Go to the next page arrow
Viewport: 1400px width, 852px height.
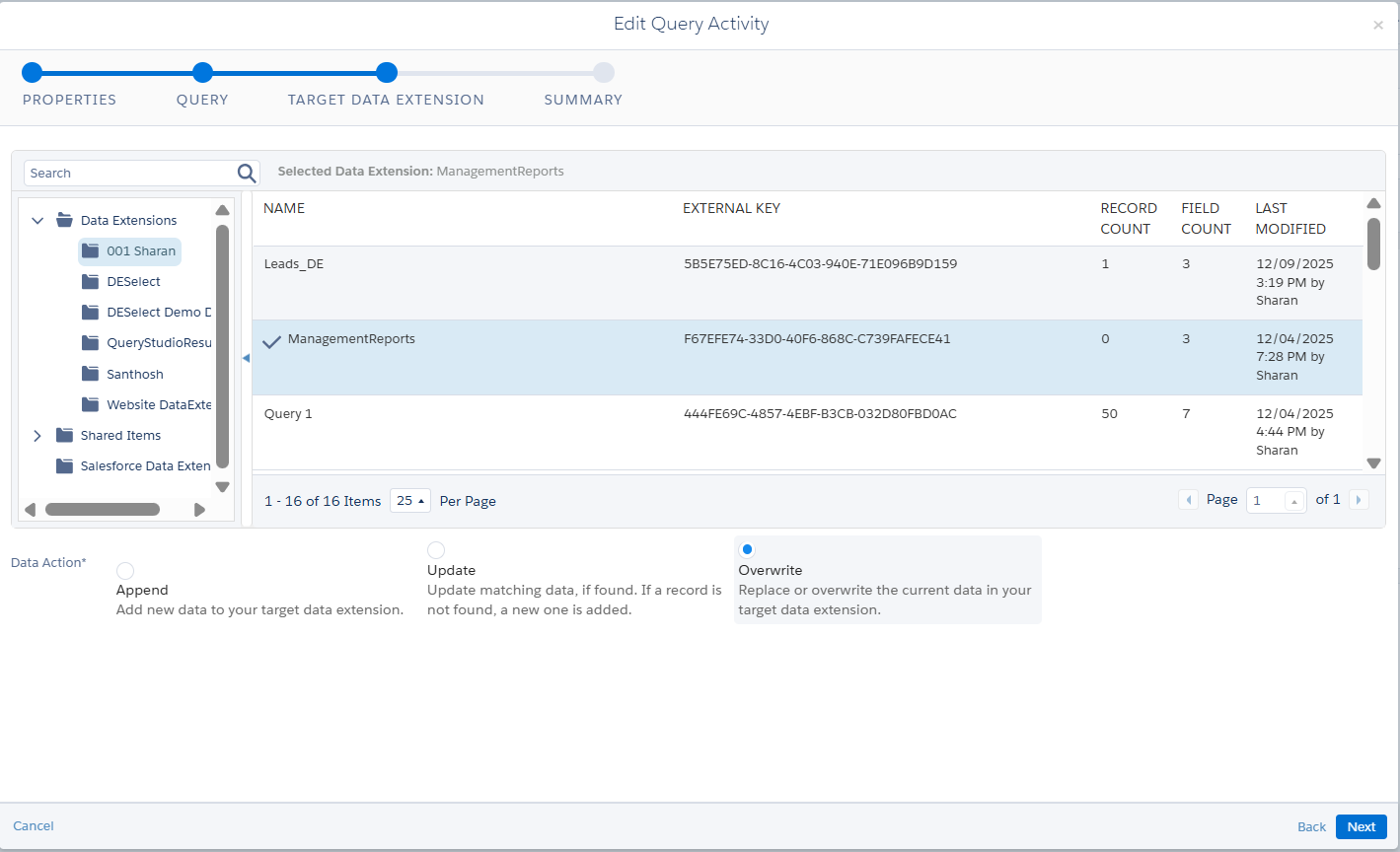(x=1359, y=500)
